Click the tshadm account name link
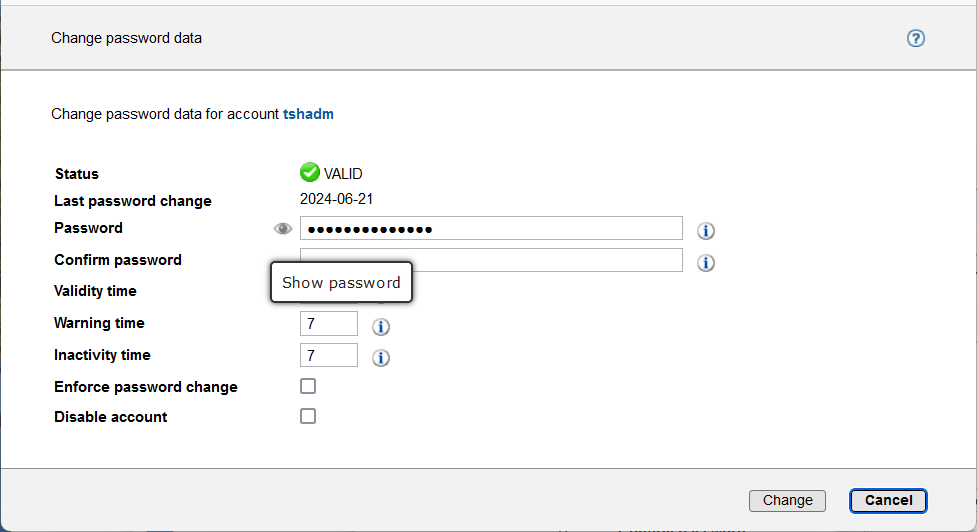This screenshot has height=532, width=977. tap(308, 114)
